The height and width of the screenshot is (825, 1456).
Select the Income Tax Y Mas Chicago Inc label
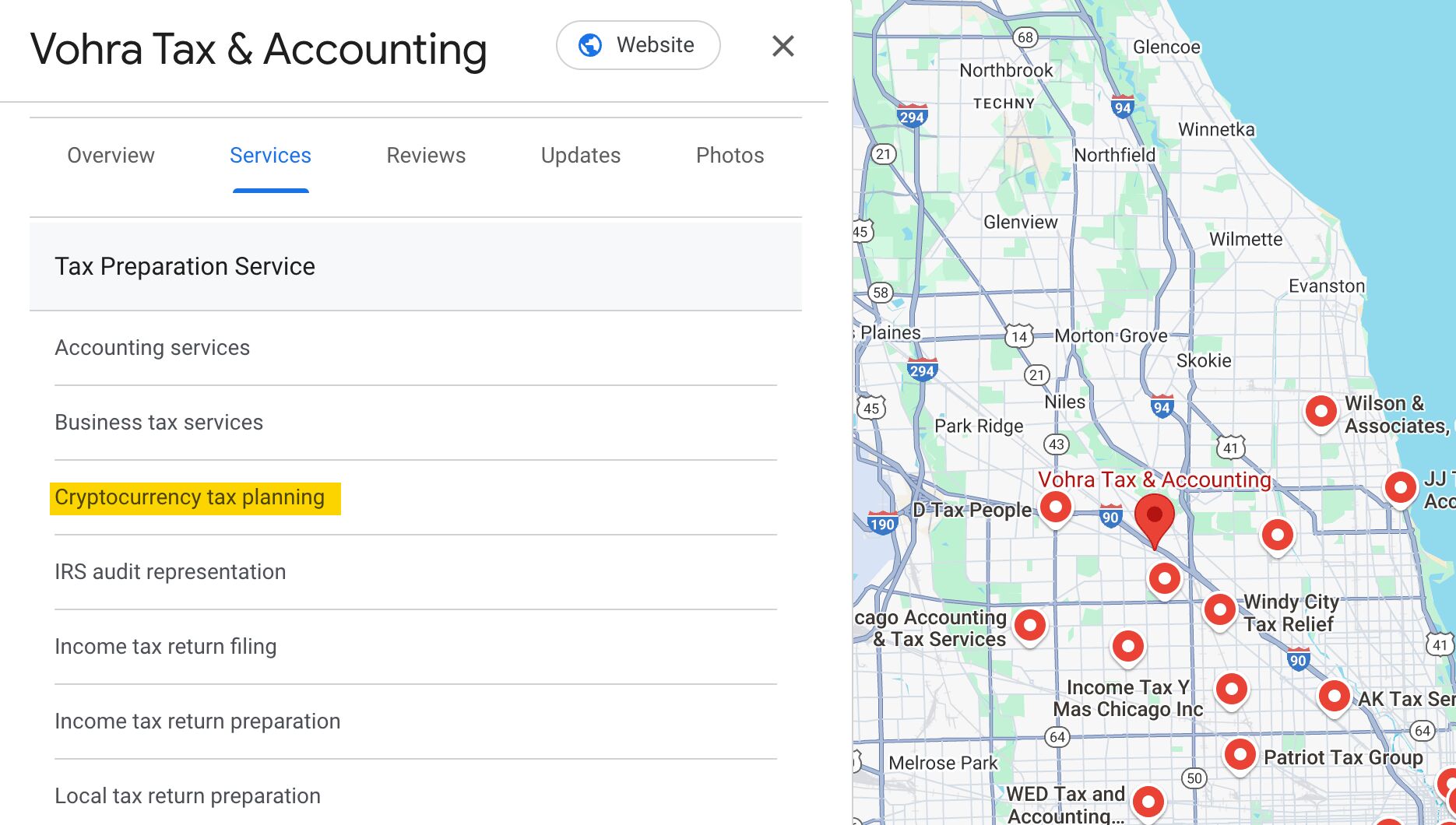[x=1128, y=698]
